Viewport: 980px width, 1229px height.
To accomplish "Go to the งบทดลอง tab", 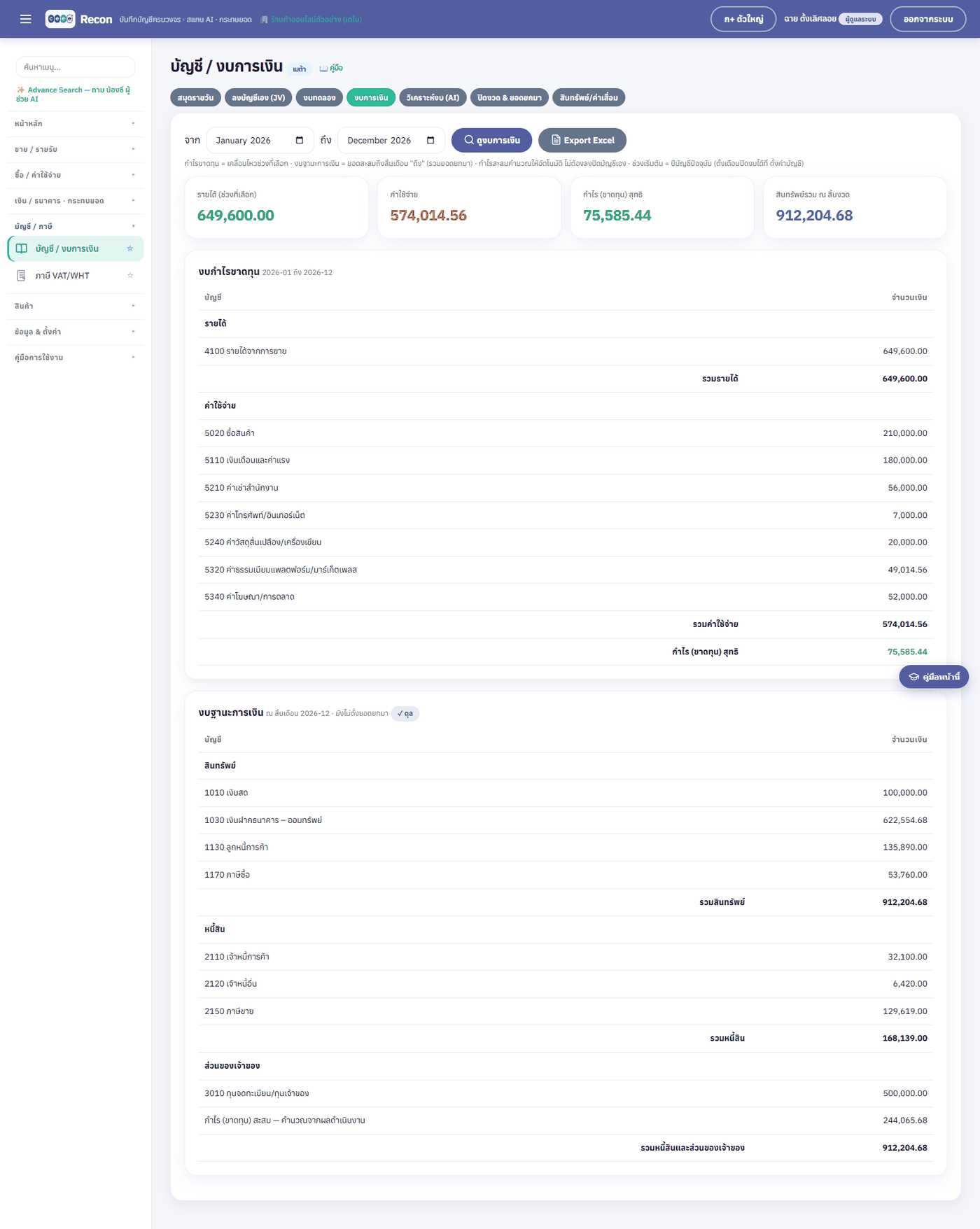I will point(319,97).
